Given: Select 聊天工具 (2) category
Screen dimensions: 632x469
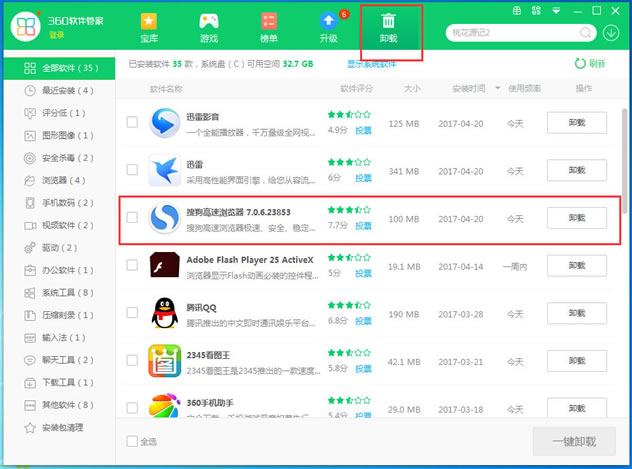Looking at the screenshot, I should (59, 360).
